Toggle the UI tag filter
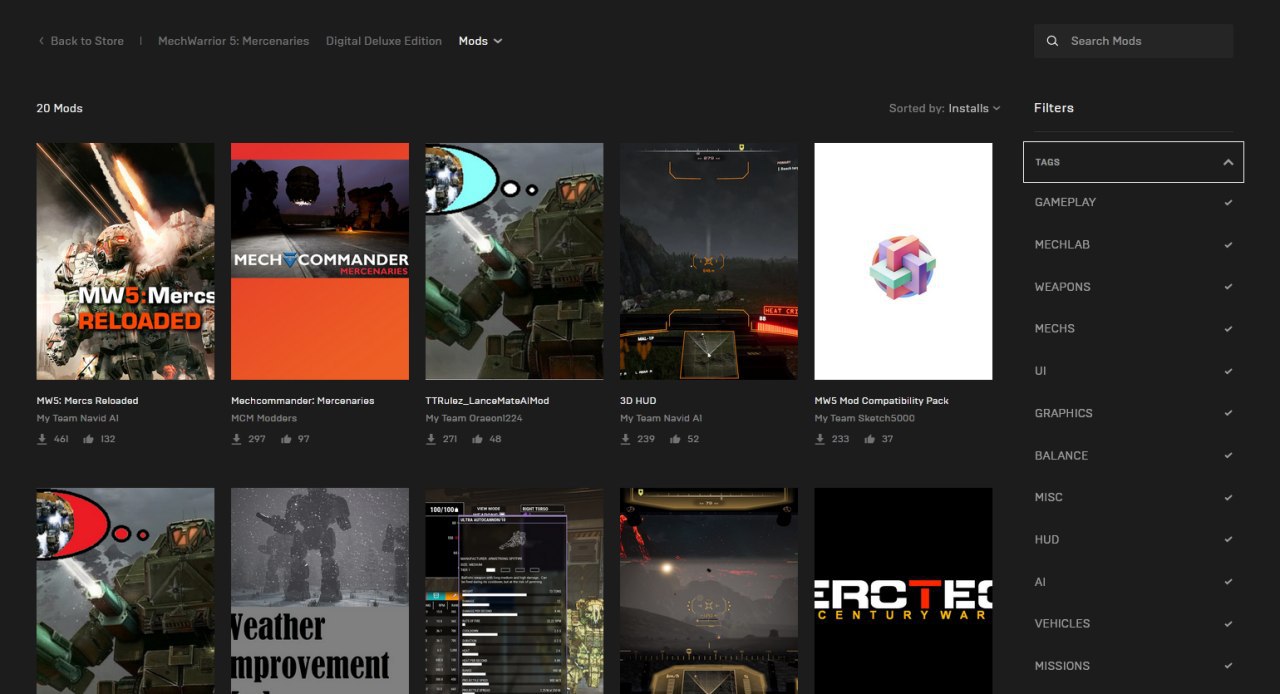Image resolution: width=1280 pixels, height=694 pixels. coord(1133,370)
